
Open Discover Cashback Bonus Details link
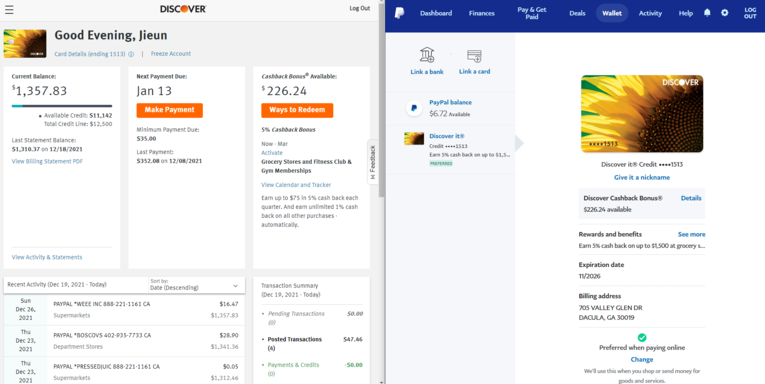tap(691, 198)
